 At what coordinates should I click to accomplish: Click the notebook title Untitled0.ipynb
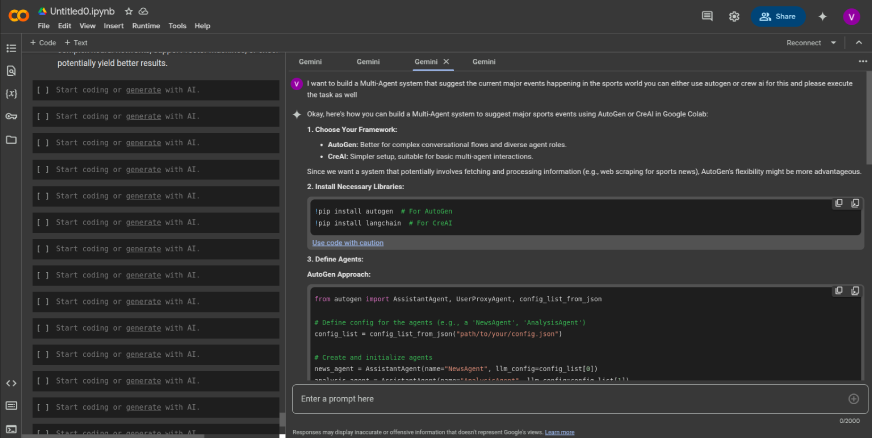(x=82, y=11)
